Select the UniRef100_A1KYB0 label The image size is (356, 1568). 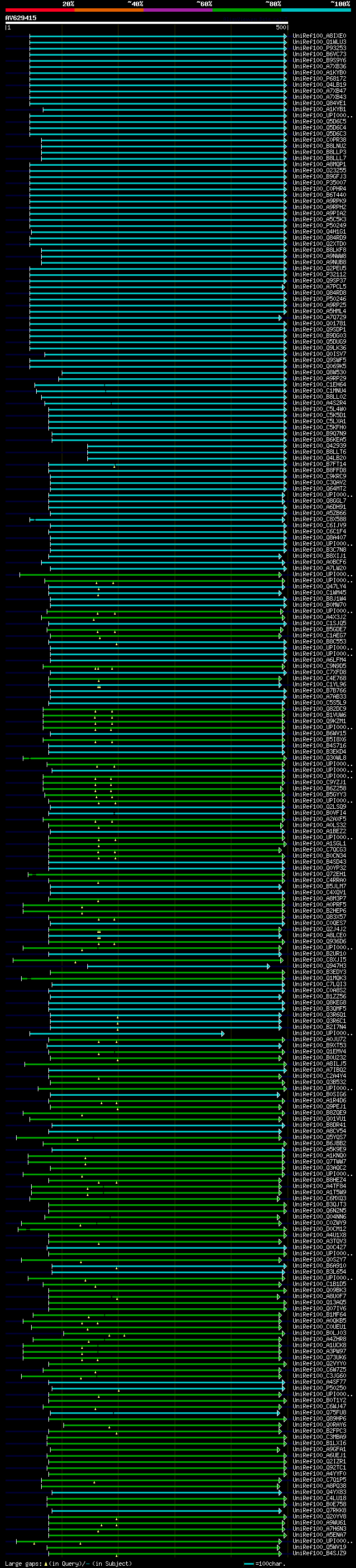[319, 72]
